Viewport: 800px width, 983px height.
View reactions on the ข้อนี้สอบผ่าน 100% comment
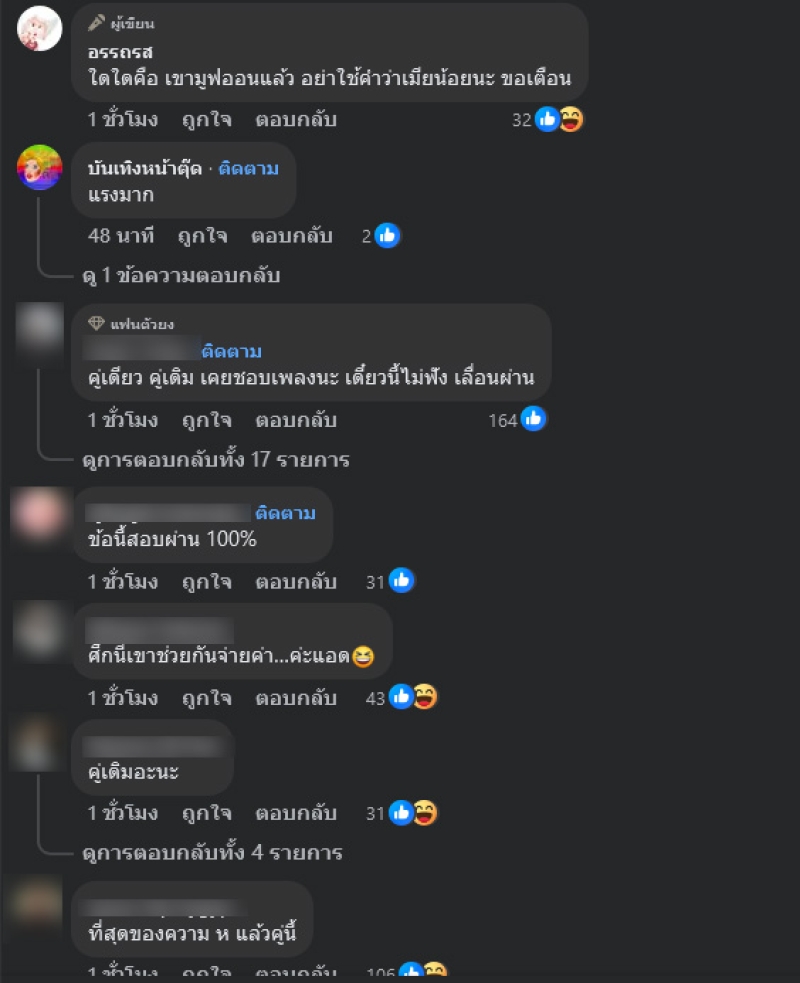[x=390, y=581]
